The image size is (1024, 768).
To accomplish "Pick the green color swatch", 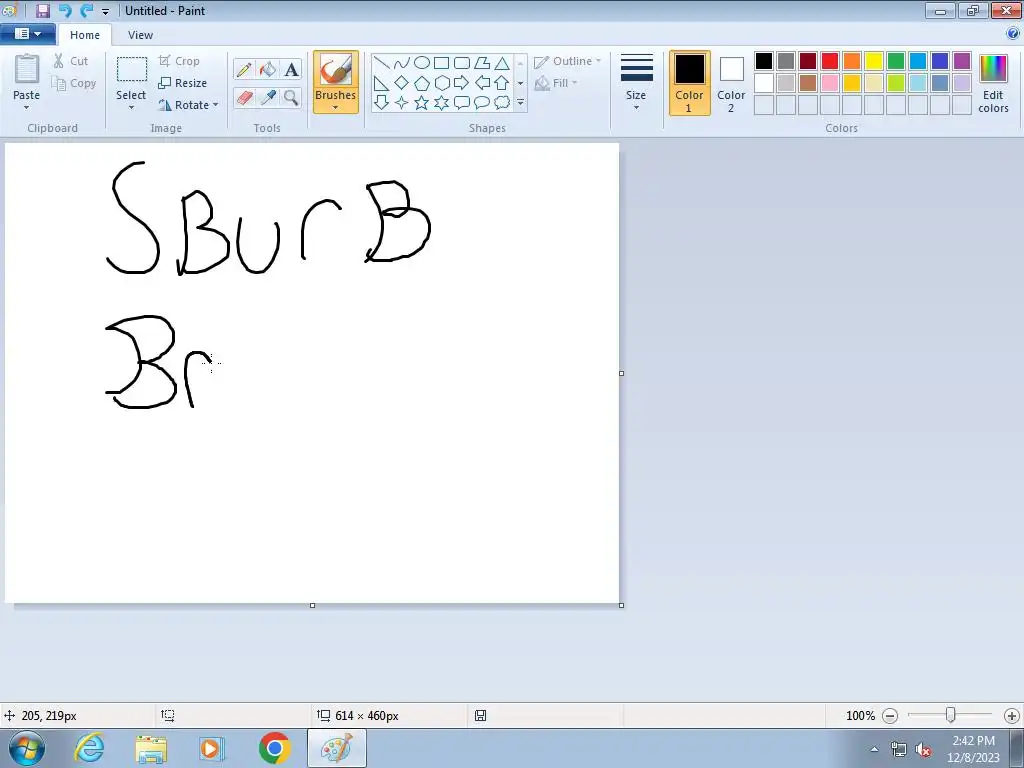I will point(896,61).
